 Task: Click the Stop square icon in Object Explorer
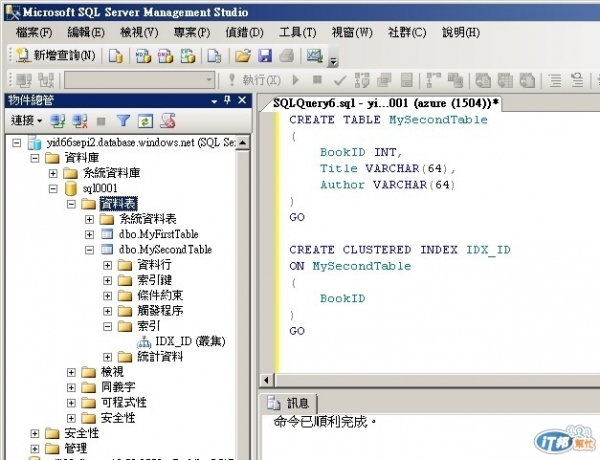tap(101, 122)
